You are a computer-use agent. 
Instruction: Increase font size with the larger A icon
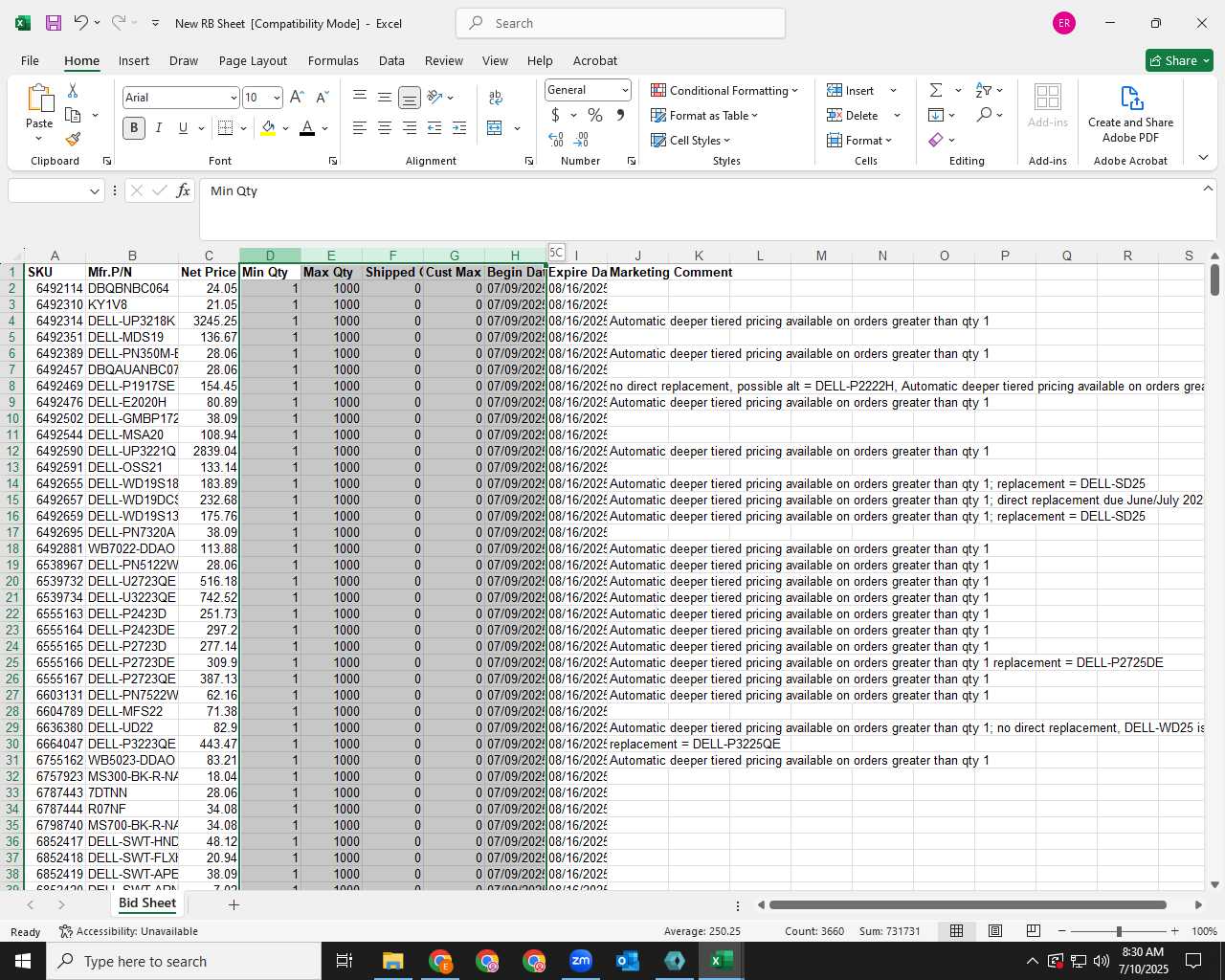coord(297,98)
